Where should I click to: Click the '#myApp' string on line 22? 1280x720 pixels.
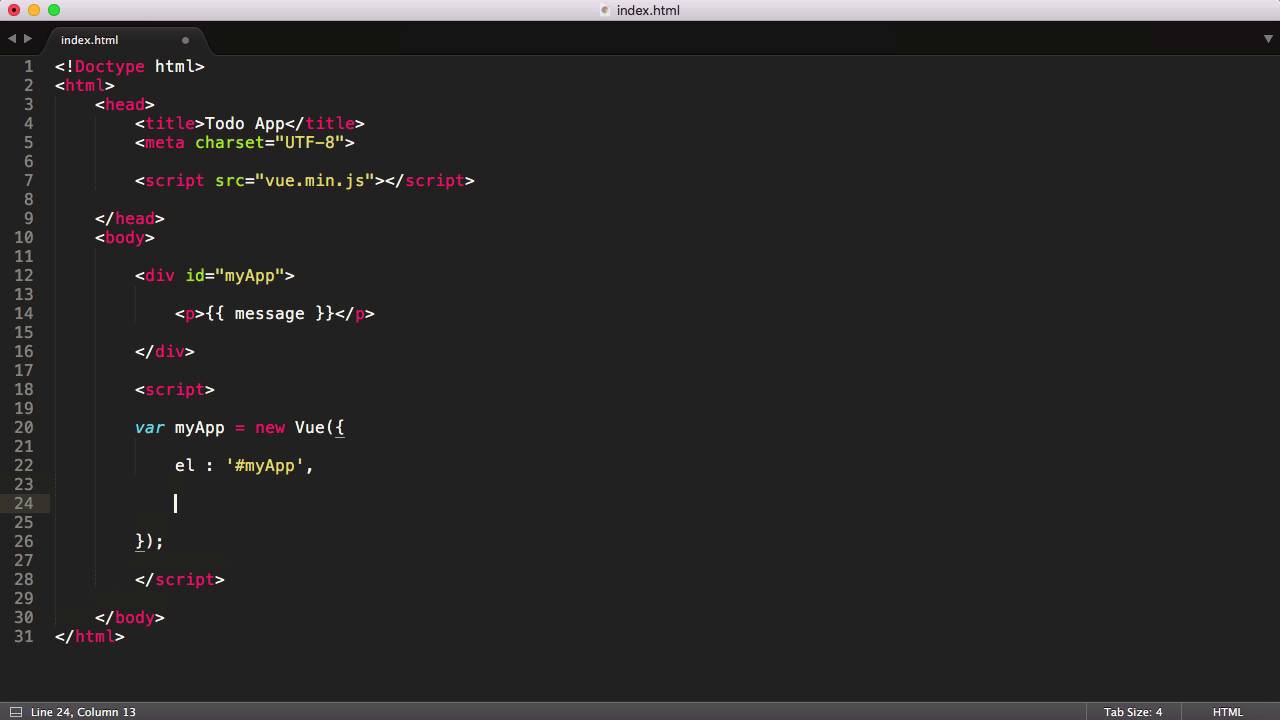[265, 465]
